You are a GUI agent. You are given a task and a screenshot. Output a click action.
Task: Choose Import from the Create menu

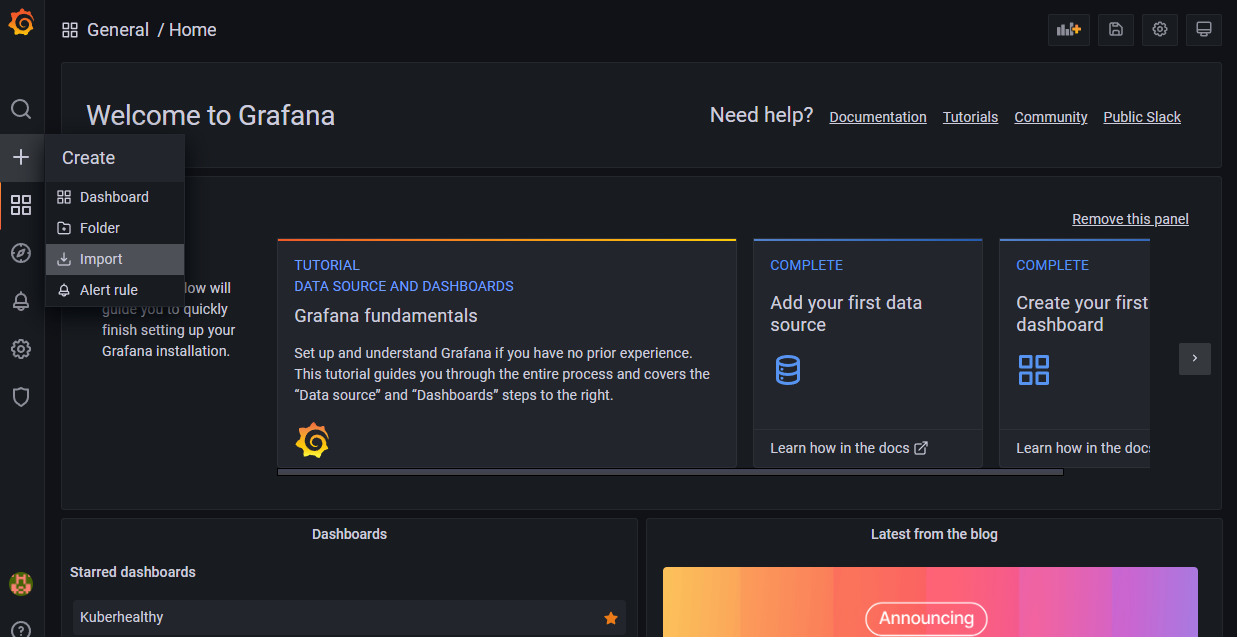[115, 259]
